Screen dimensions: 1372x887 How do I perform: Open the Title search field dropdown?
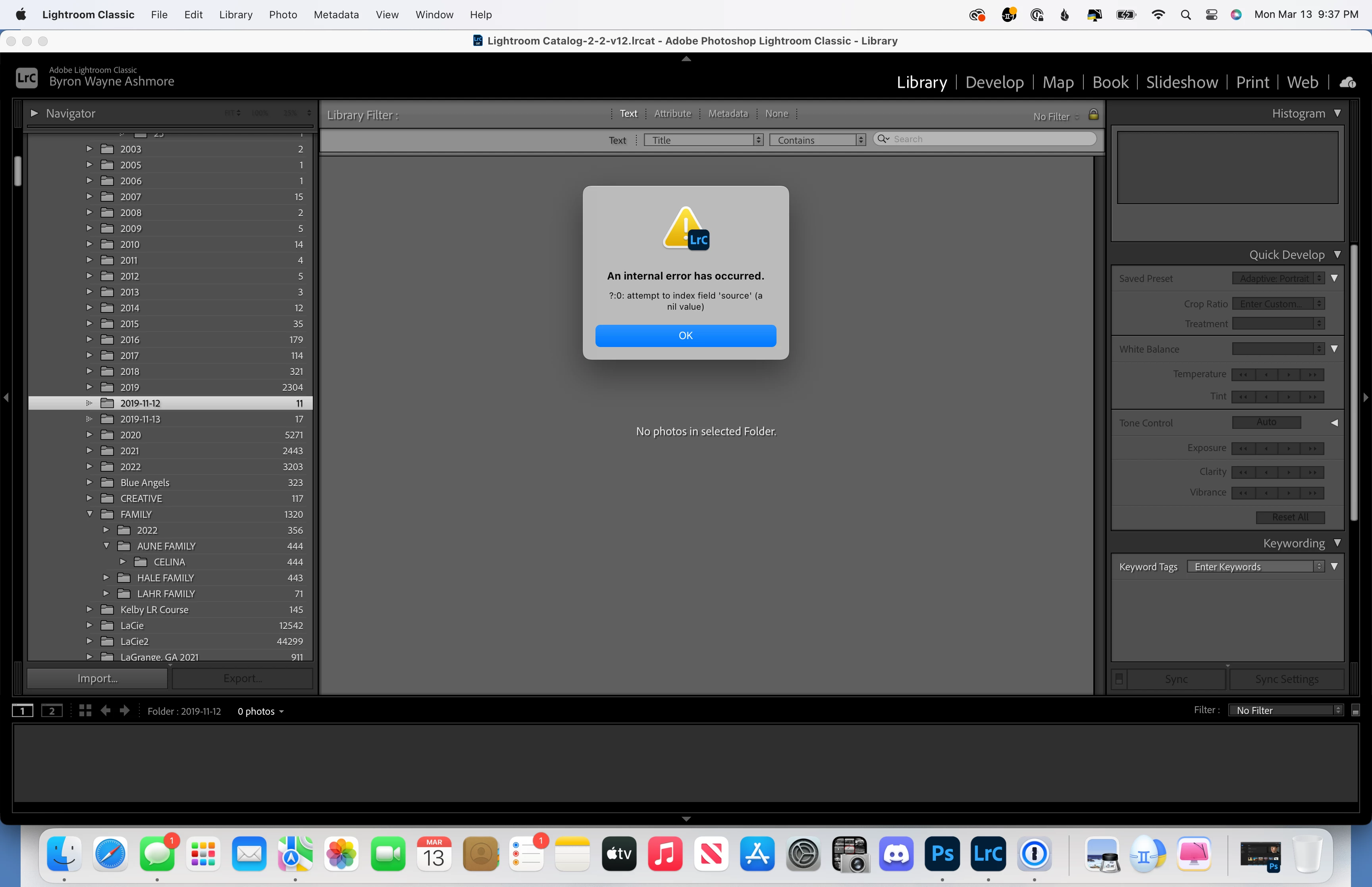pyautogui.click(x=703, y=140)
